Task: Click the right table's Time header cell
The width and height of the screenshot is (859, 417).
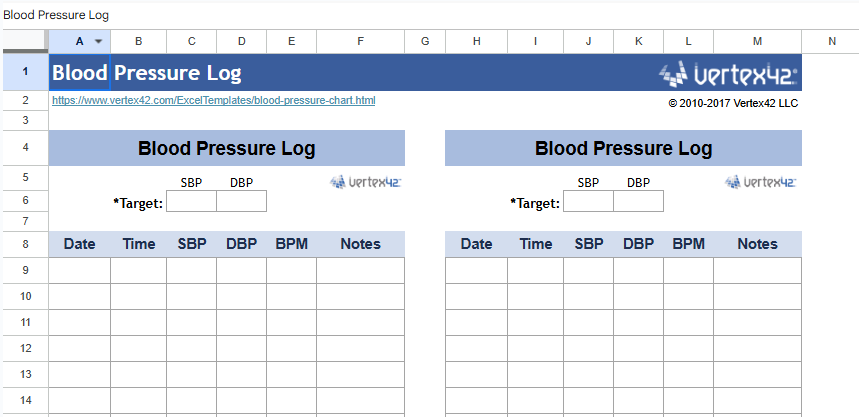Action: click(x=535, y=244)
